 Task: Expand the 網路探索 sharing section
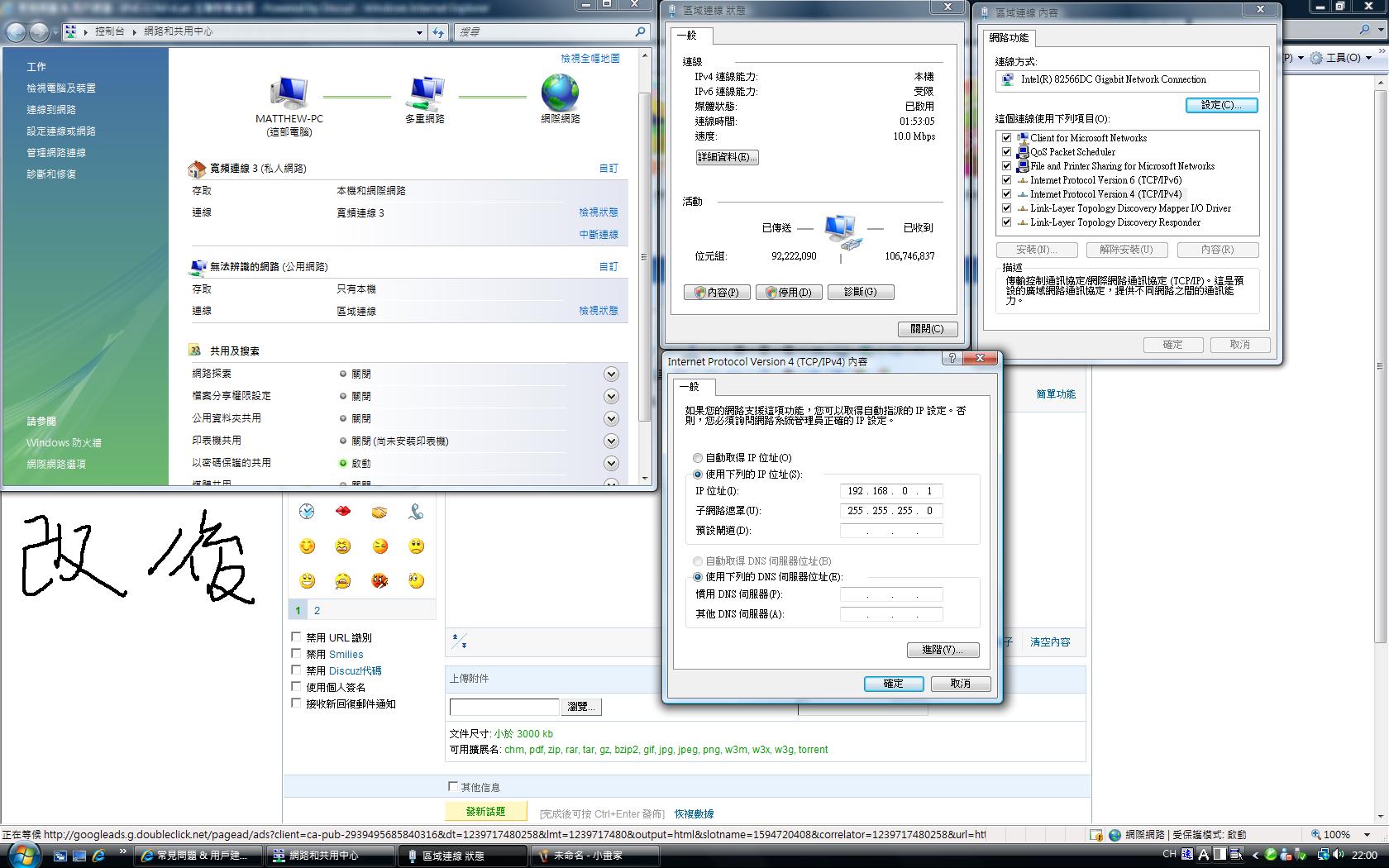tap(611, 374)
